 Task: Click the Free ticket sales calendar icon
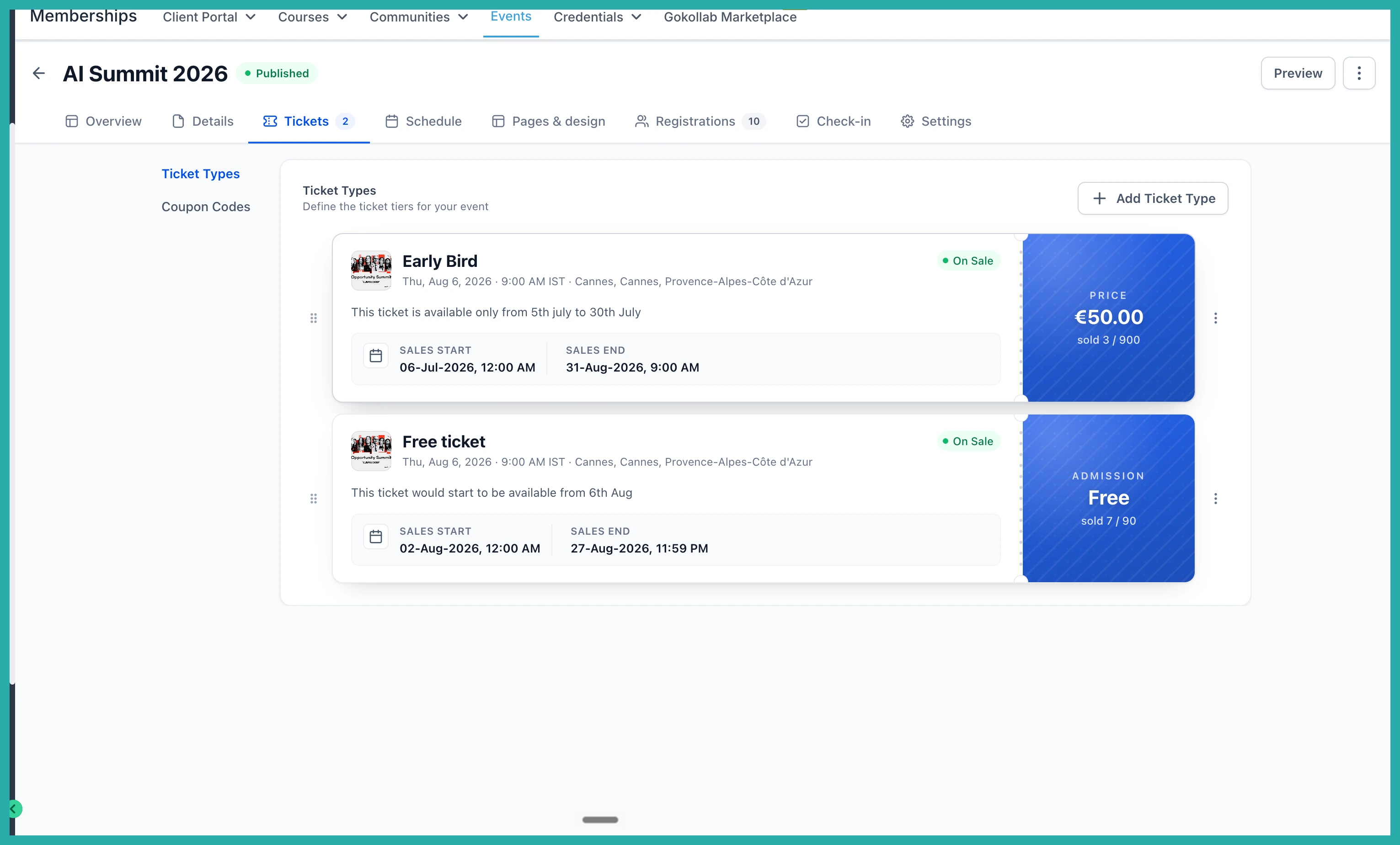coord(375,537)
